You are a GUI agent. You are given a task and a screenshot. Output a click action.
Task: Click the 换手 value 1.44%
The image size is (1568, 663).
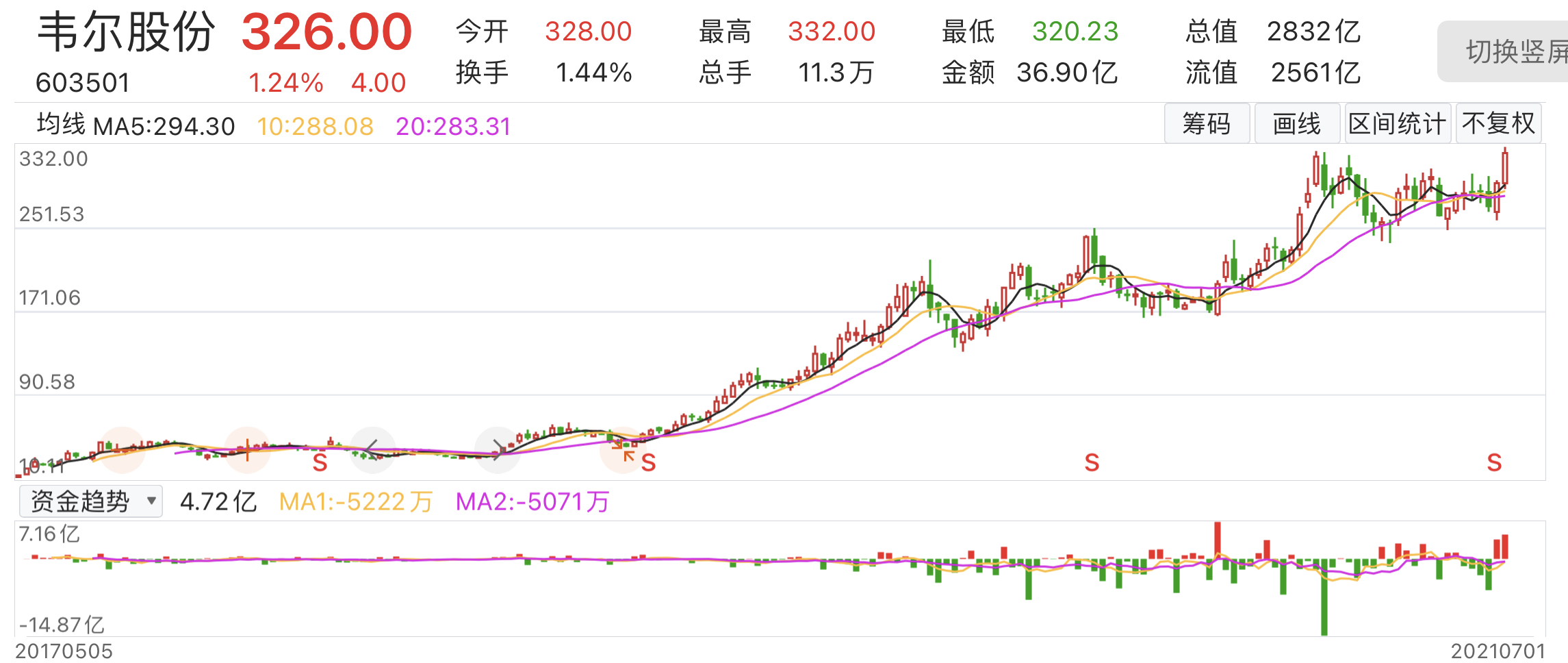594,73
